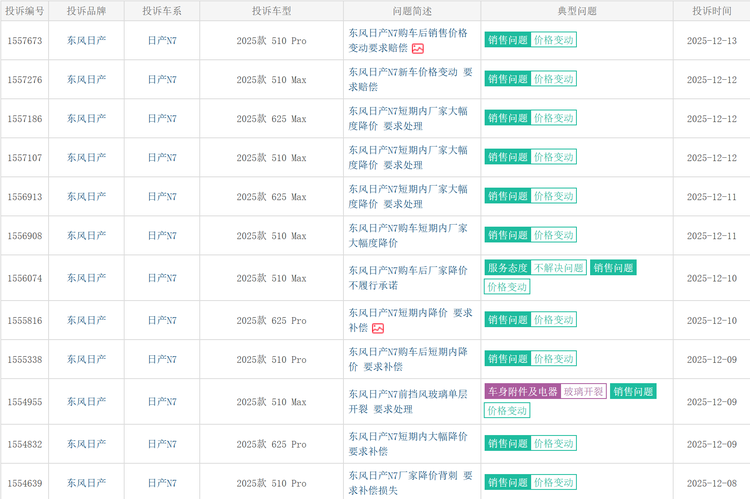Click image icon in complaint 1555816 description
This screenshot has height=499, width=750.
coord(378,328)
